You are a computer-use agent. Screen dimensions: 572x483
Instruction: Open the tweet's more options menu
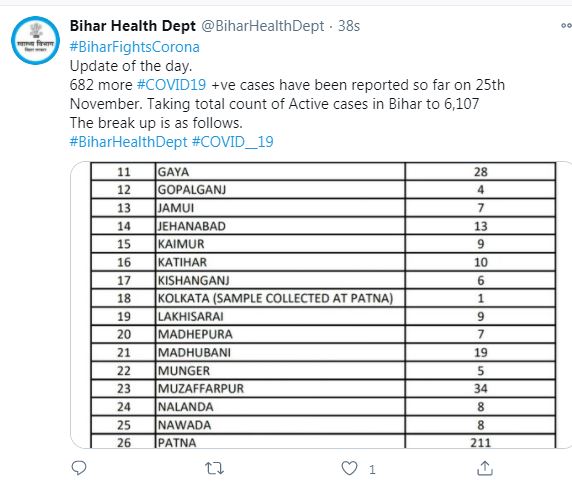tap(566, 26)
